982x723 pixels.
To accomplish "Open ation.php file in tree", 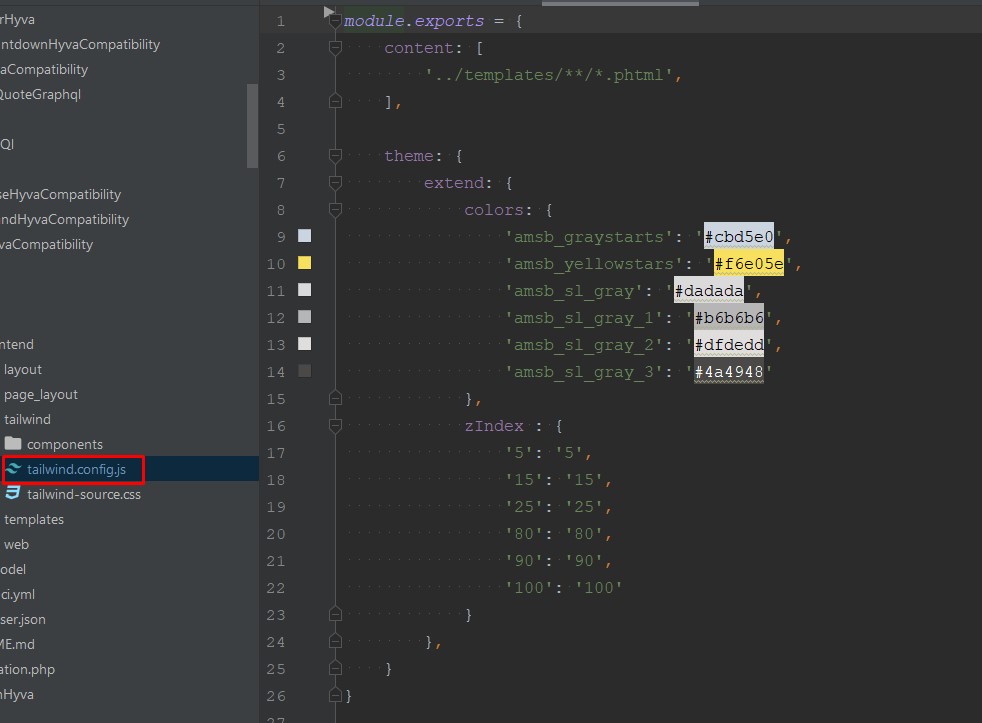I will tap(27, 669).
